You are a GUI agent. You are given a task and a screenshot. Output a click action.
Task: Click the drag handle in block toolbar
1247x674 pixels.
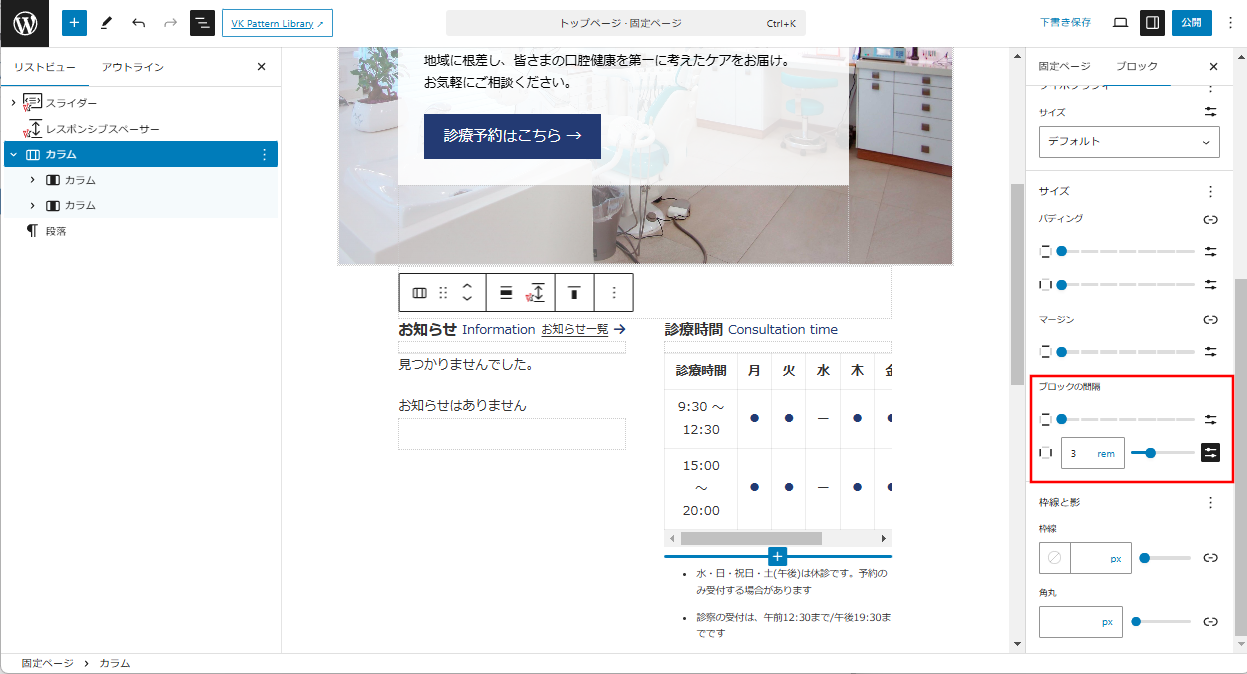(x=443, y=293)
